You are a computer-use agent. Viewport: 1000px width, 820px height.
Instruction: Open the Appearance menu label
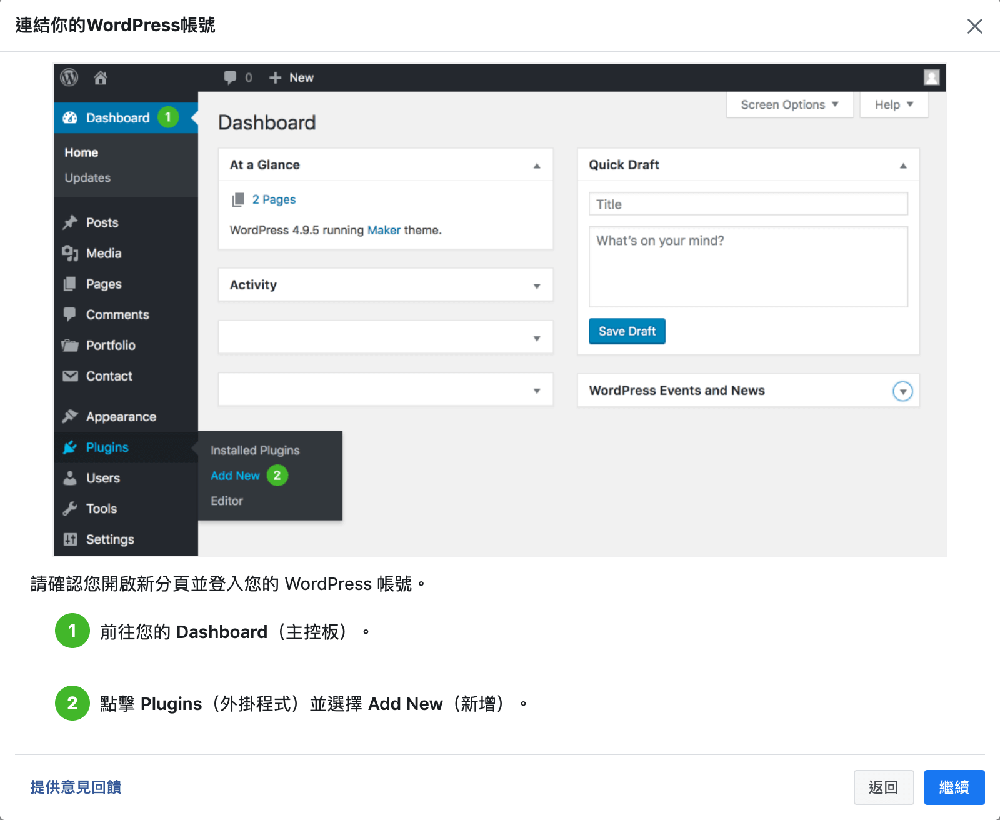121,416
